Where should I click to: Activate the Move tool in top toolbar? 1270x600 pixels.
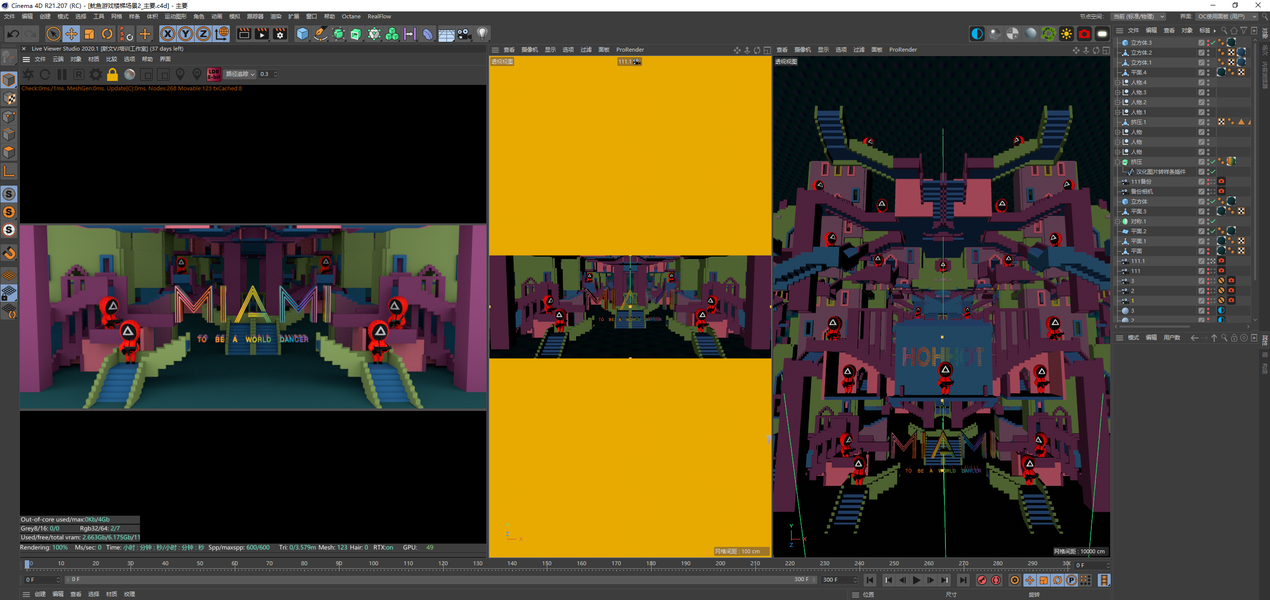(x=71, y=35)
